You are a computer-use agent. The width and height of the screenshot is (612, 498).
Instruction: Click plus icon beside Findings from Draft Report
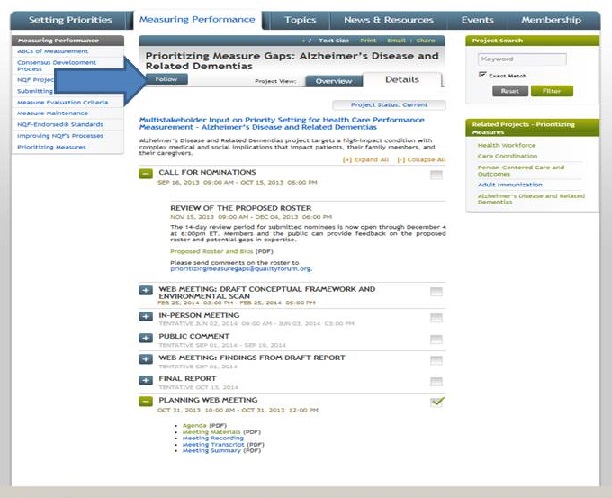pyautogui.click(x=146, y=359)
